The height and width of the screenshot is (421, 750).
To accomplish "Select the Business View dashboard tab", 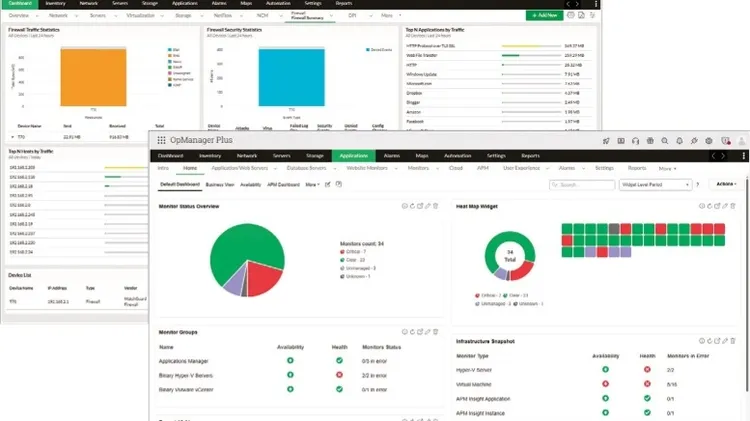I will pyautogui.click(x=220, y=185).
